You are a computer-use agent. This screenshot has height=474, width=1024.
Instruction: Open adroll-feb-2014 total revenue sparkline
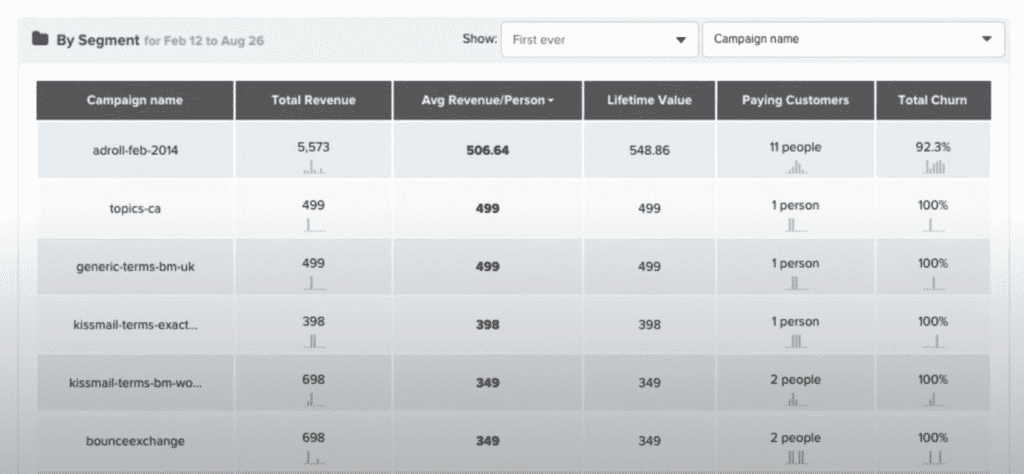pyautogui.click(x=313, y=167)
